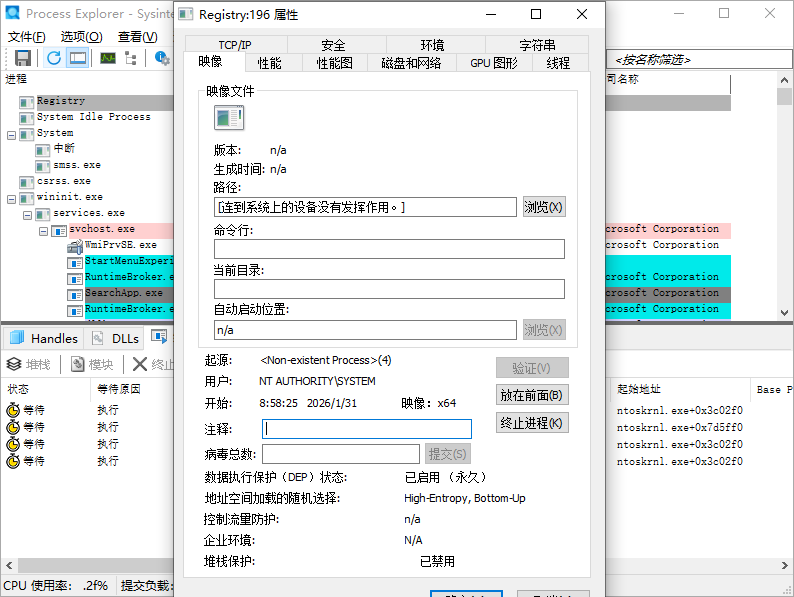
Task: Click the SearchApp.exe process icon
Action: pos(75,295)
